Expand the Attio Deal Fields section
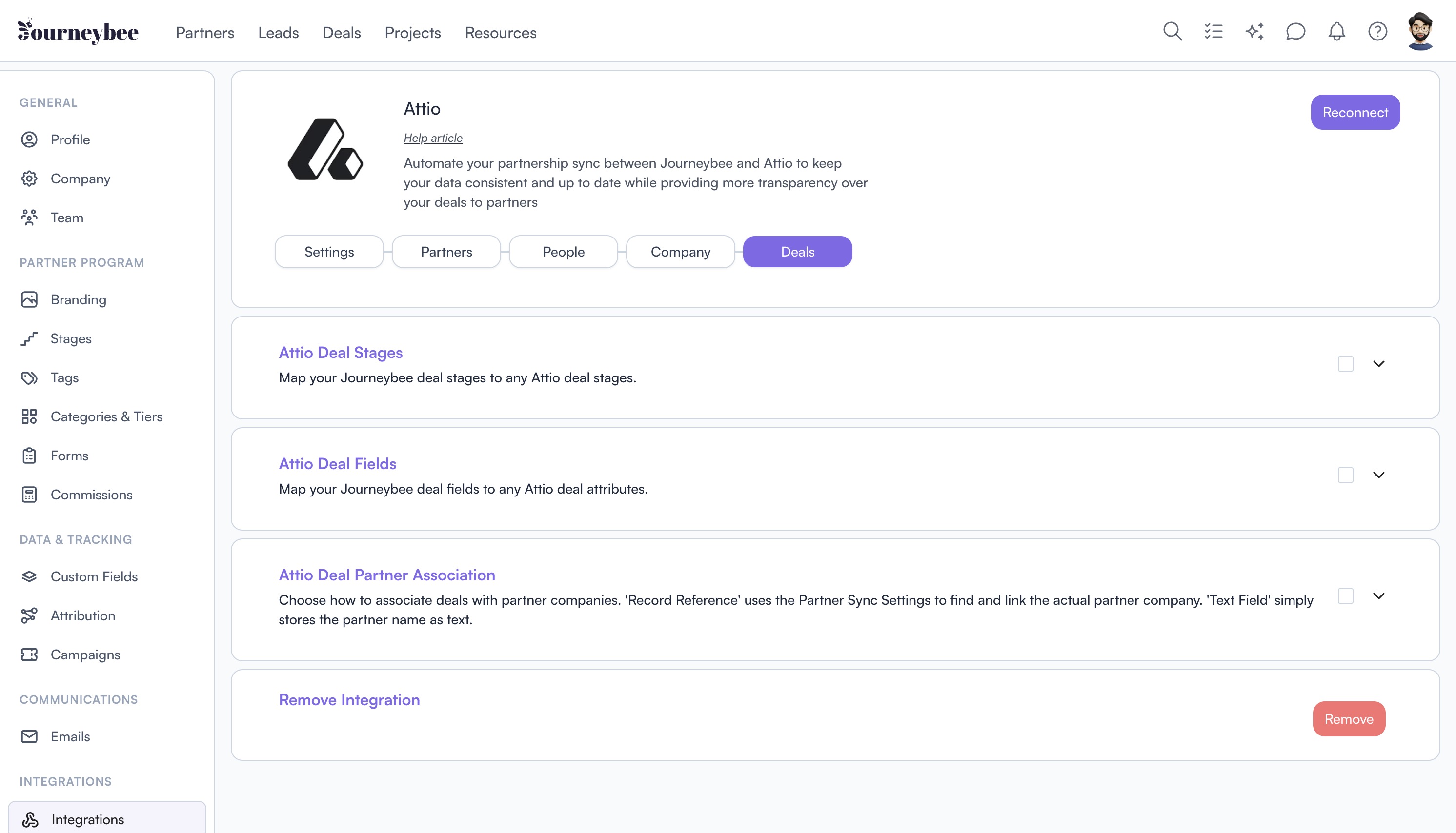This screenshot has height=833, width=1456. coord(1379,475)
